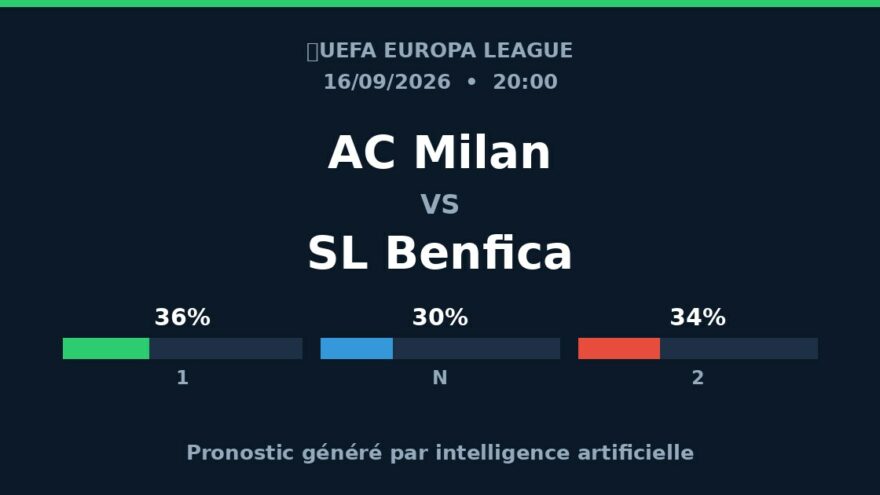880x495 pixels.
Task: Select the match date 16/09/2026
Action: [387, 82]
